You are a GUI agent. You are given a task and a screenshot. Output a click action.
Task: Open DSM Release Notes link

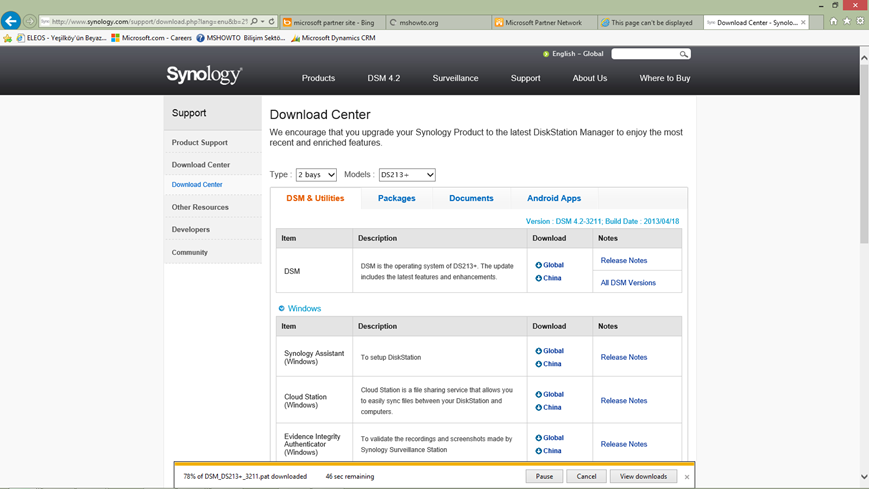coord(623,261)
